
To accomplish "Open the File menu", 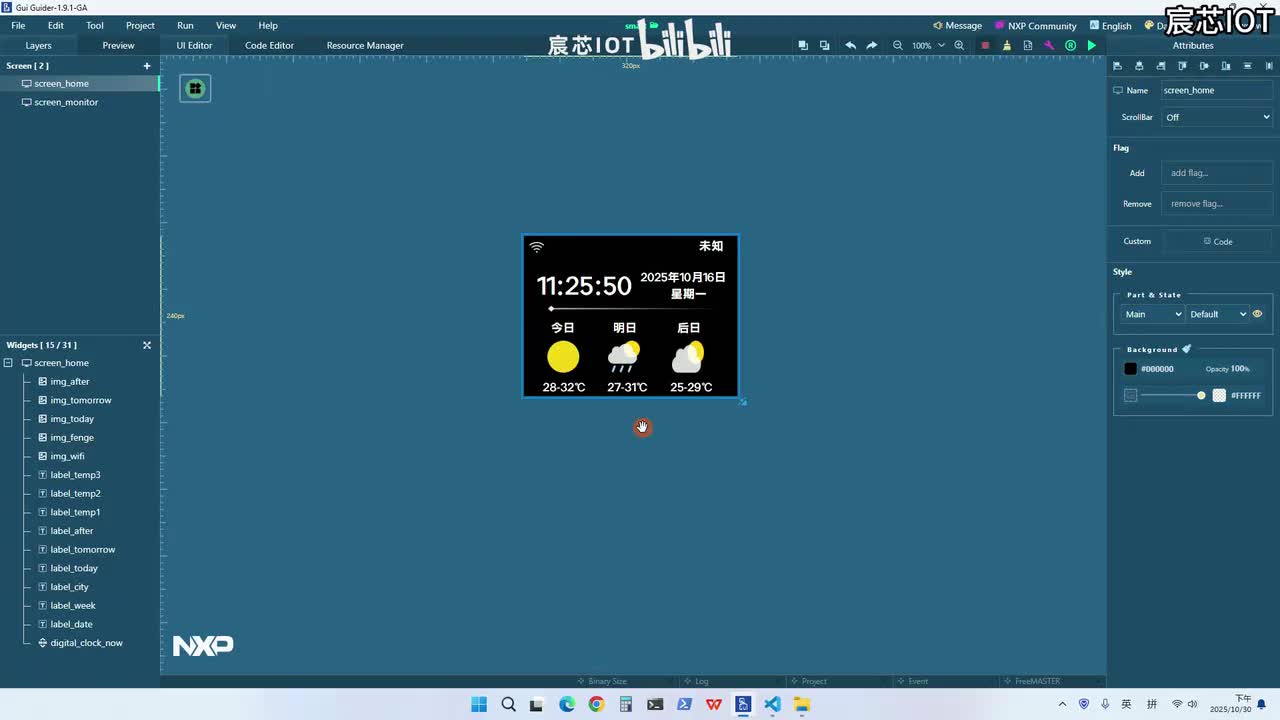I will 18,25.
